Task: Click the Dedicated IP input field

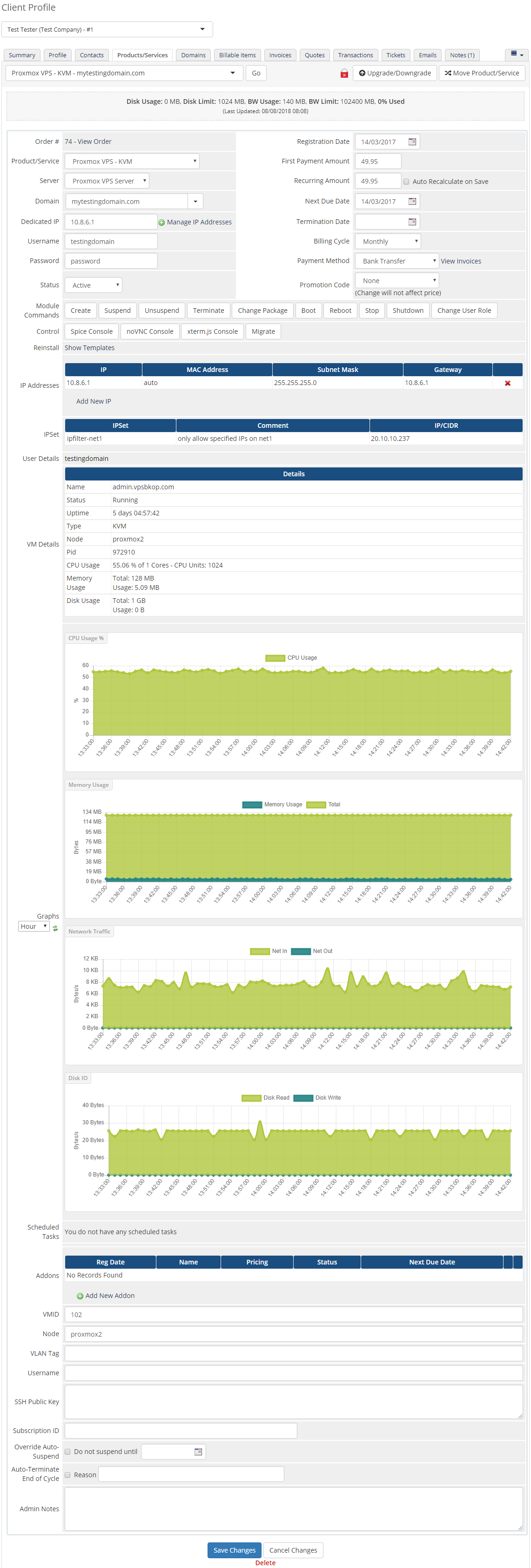Action: [x=111, y=222]
